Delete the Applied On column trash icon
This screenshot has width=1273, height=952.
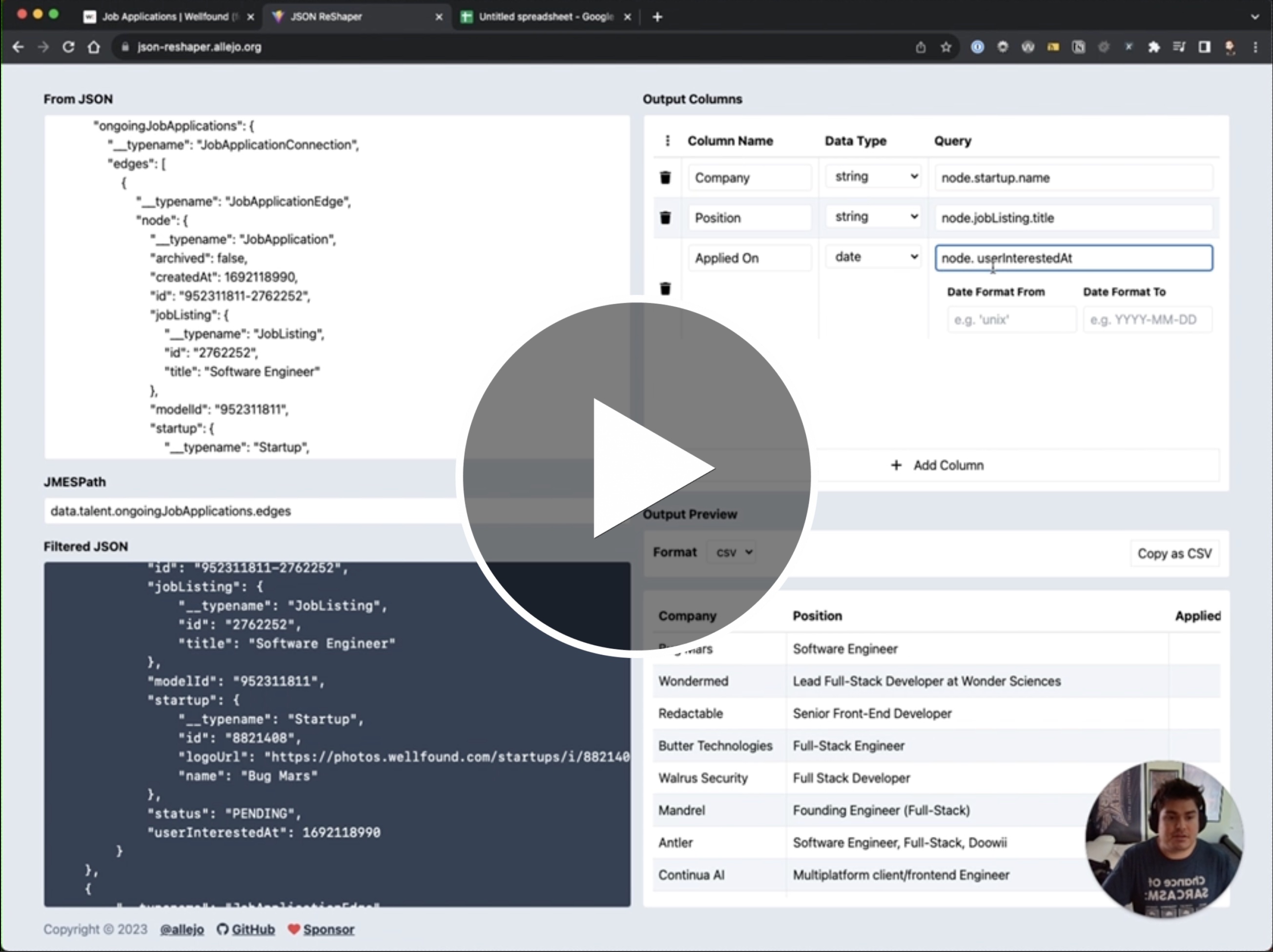pyautogui.click(x=665, y=289)
